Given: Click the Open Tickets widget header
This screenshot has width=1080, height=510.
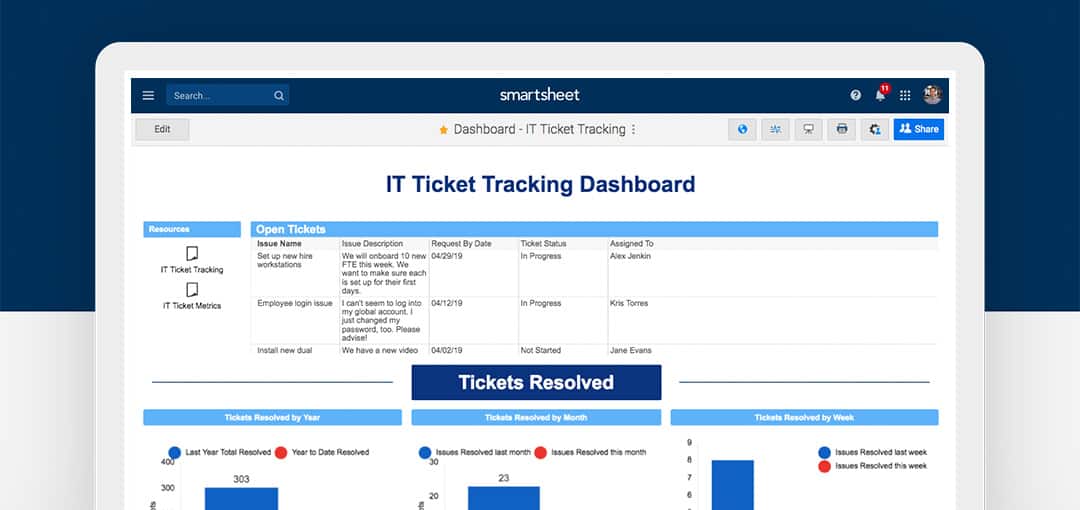Looking at the screenshot, I should point(594,230).
